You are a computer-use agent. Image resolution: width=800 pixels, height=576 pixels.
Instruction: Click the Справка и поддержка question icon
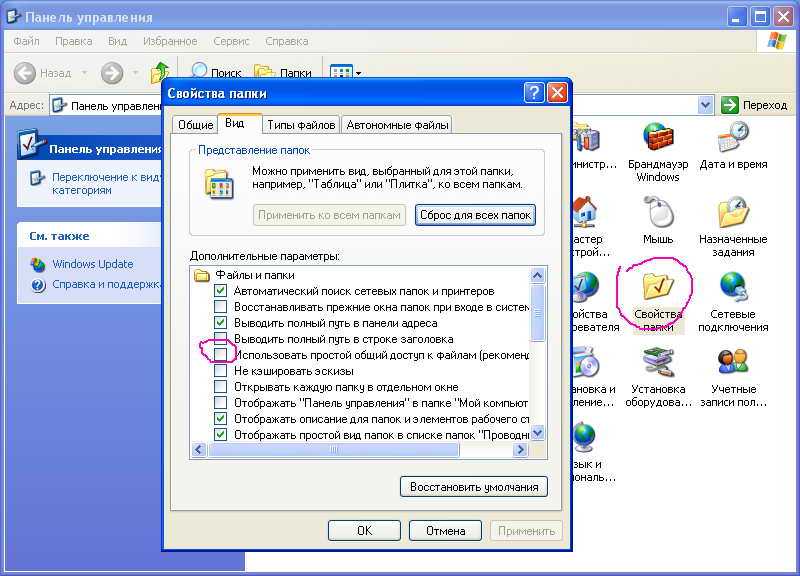pos(38,285)
